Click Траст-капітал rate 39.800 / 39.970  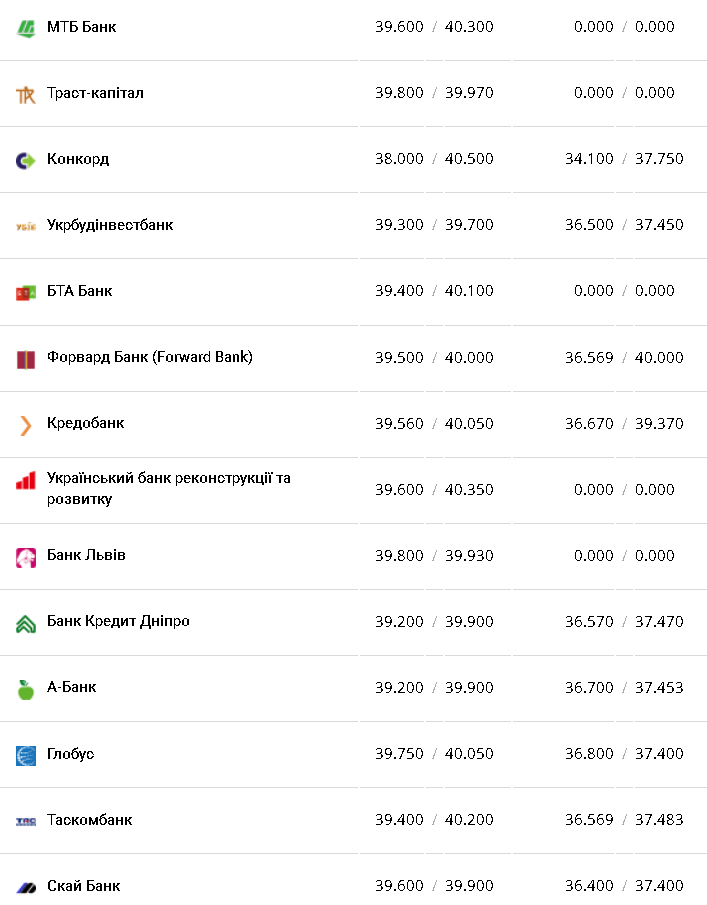pyautogui.click(x=435, y=93)
